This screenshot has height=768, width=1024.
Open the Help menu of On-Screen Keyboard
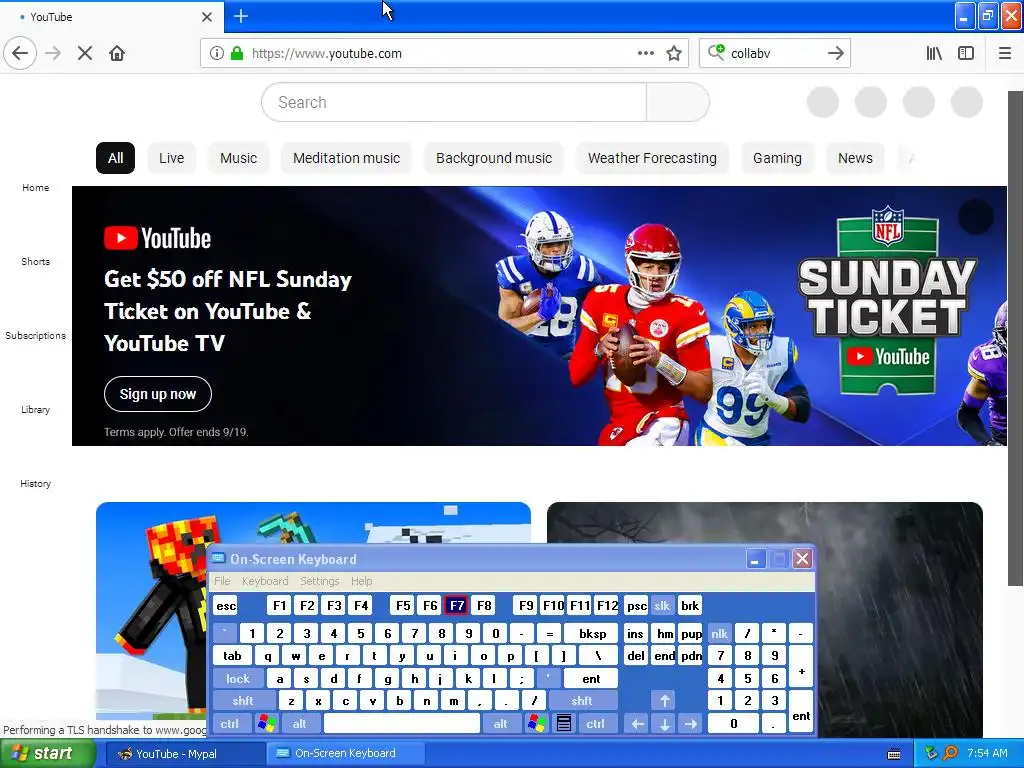tap(361, 581)
